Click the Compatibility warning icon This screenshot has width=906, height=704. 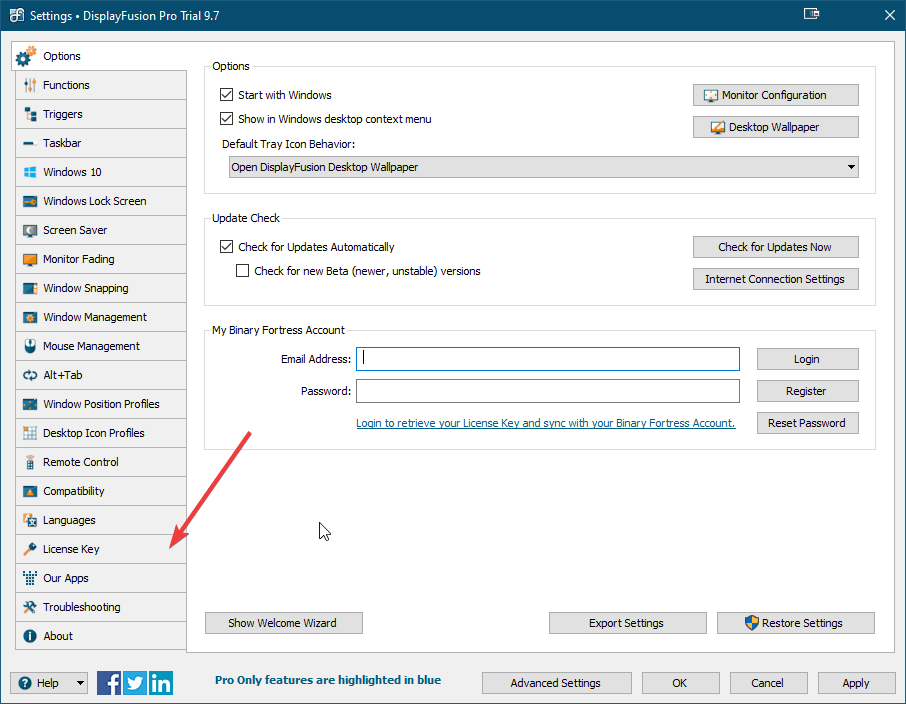pos(30,491)
